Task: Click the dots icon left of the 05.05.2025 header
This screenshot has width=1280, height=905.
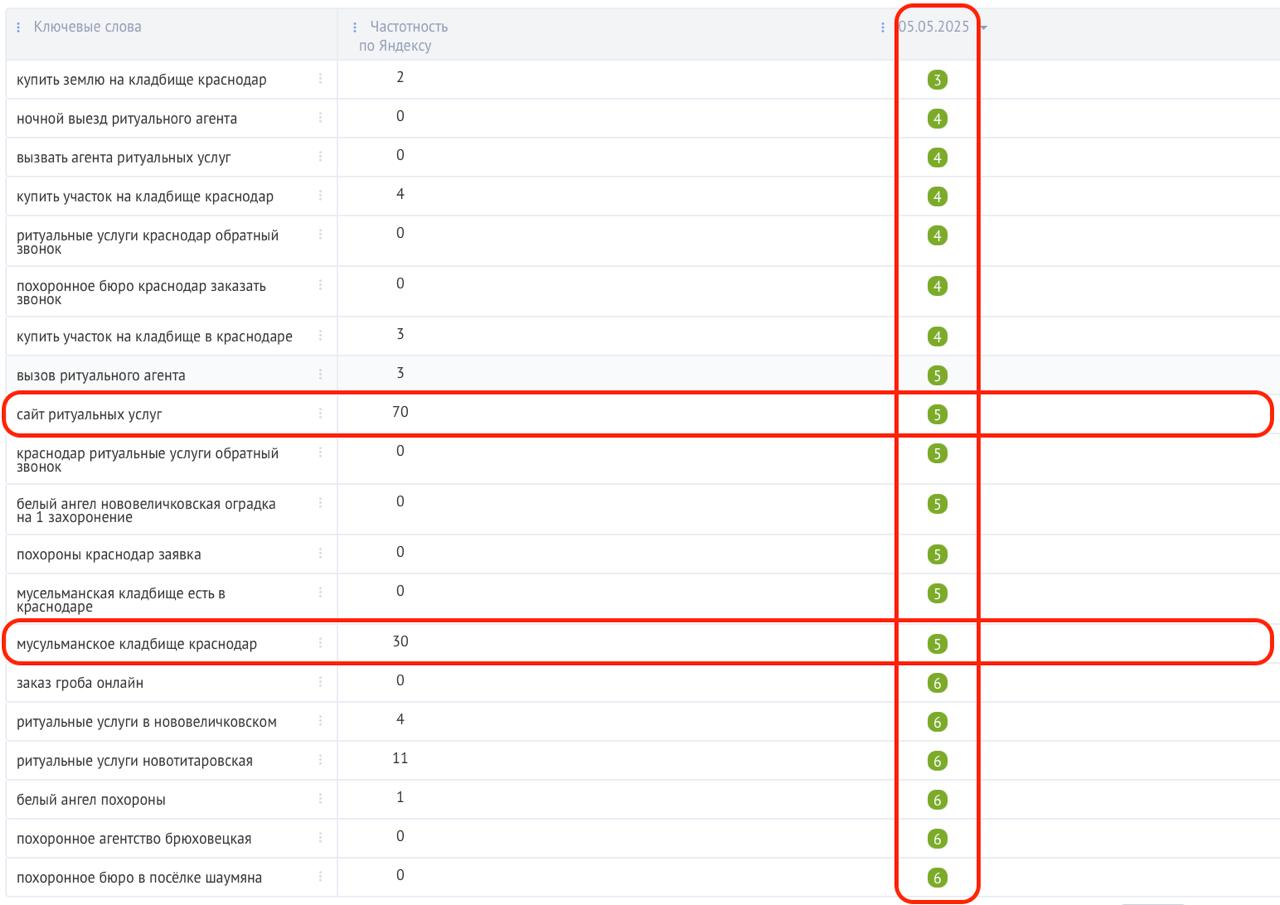Action: tap(882, 28)
